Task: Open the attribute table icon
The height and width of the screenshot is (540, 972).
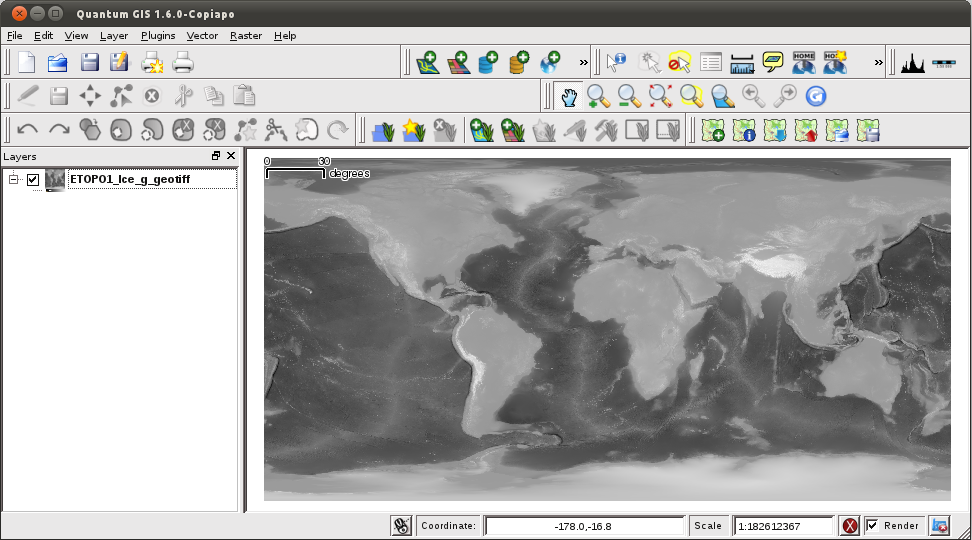Action: pyautogui.click(x=710, y=63)
